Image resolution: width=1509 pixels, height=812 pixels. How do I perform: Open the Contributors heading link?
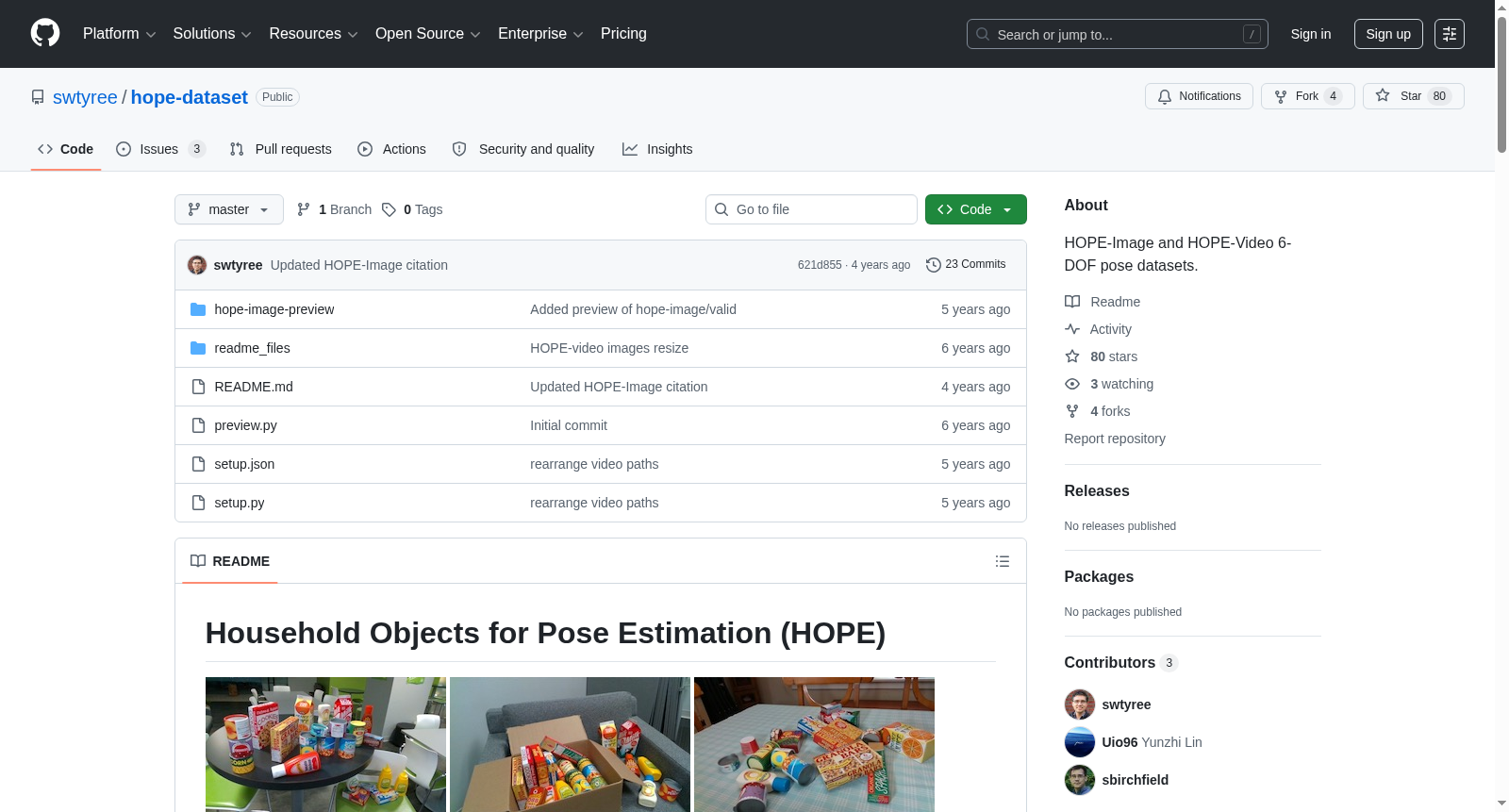click(x=1121, y=663)
